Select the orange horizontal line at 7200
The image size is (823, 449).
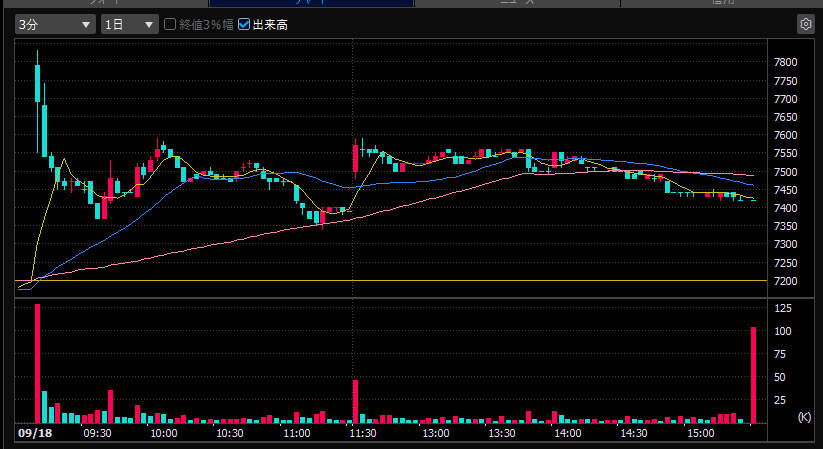(x=391, y=280)
